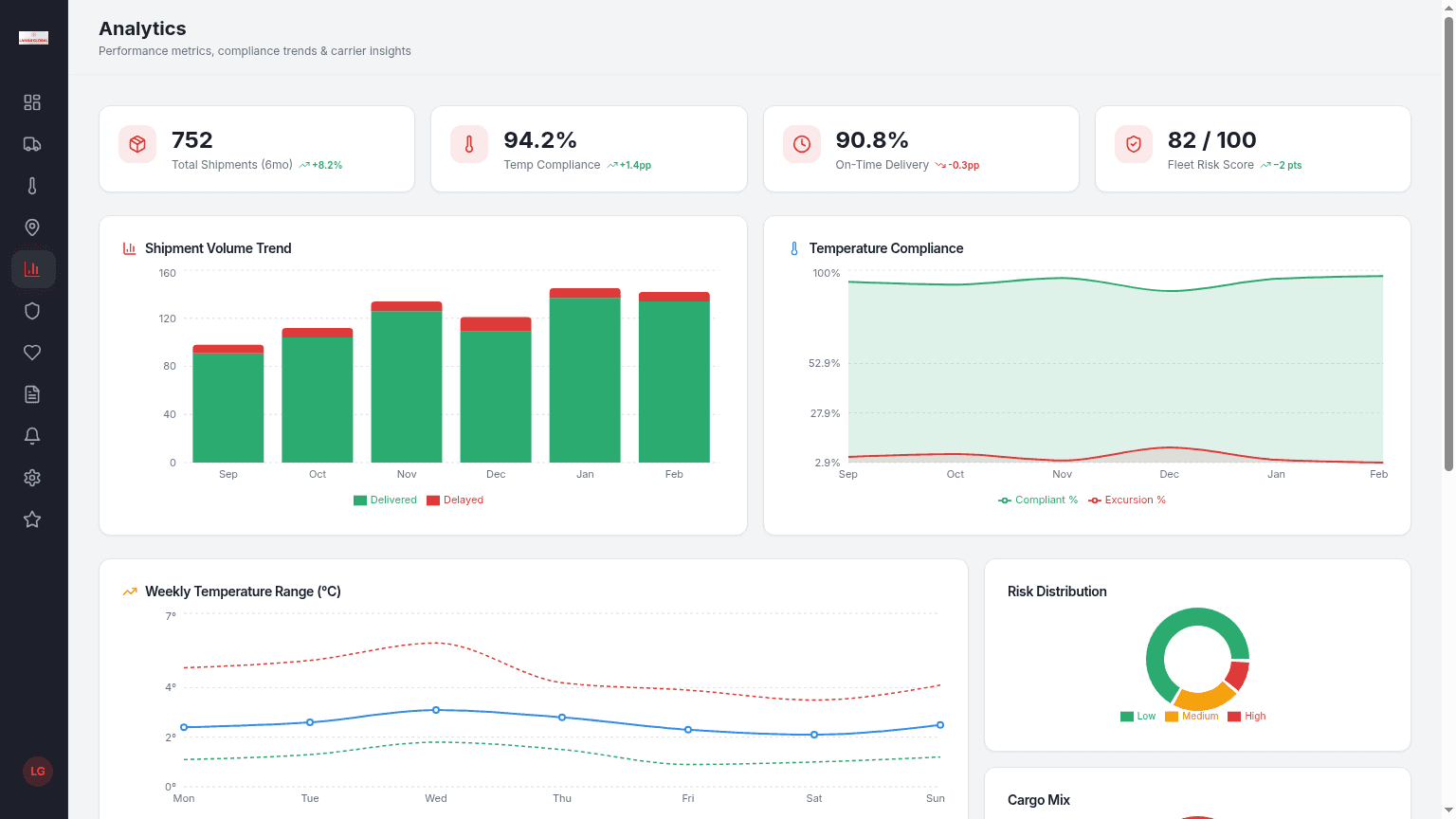The image size is (1456, 819).
Task: Open the heart icon in sidebar
Action: [32, 353]
